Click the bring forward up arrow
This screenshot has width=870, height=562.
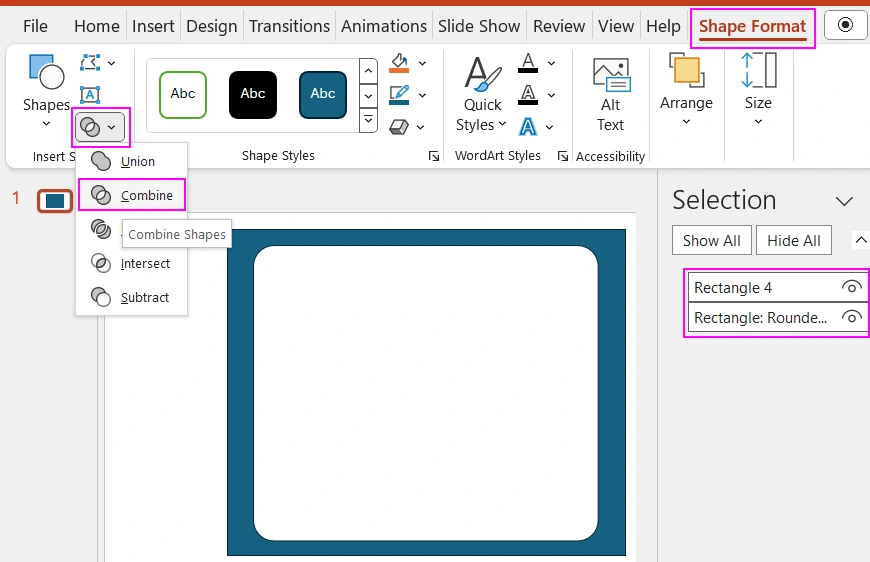[x=861, y=240]
